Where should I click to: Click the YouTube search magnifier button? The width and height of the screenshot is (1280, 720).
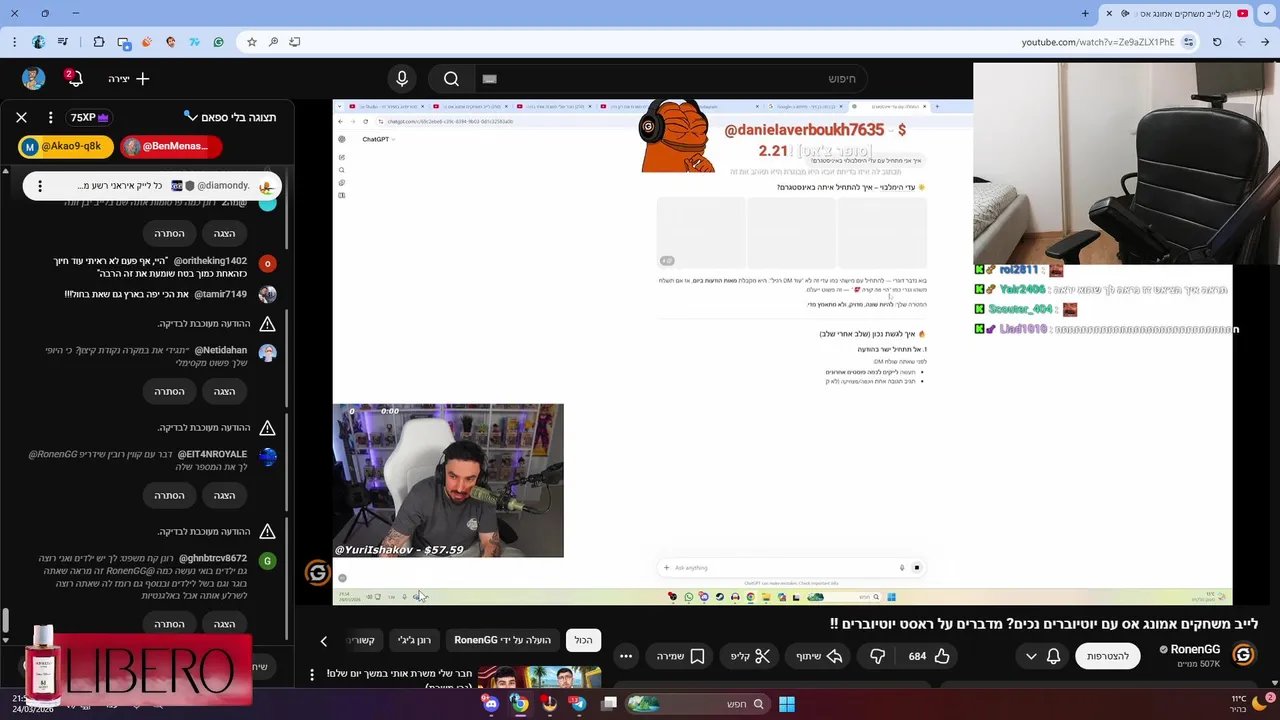click(451, 79)
